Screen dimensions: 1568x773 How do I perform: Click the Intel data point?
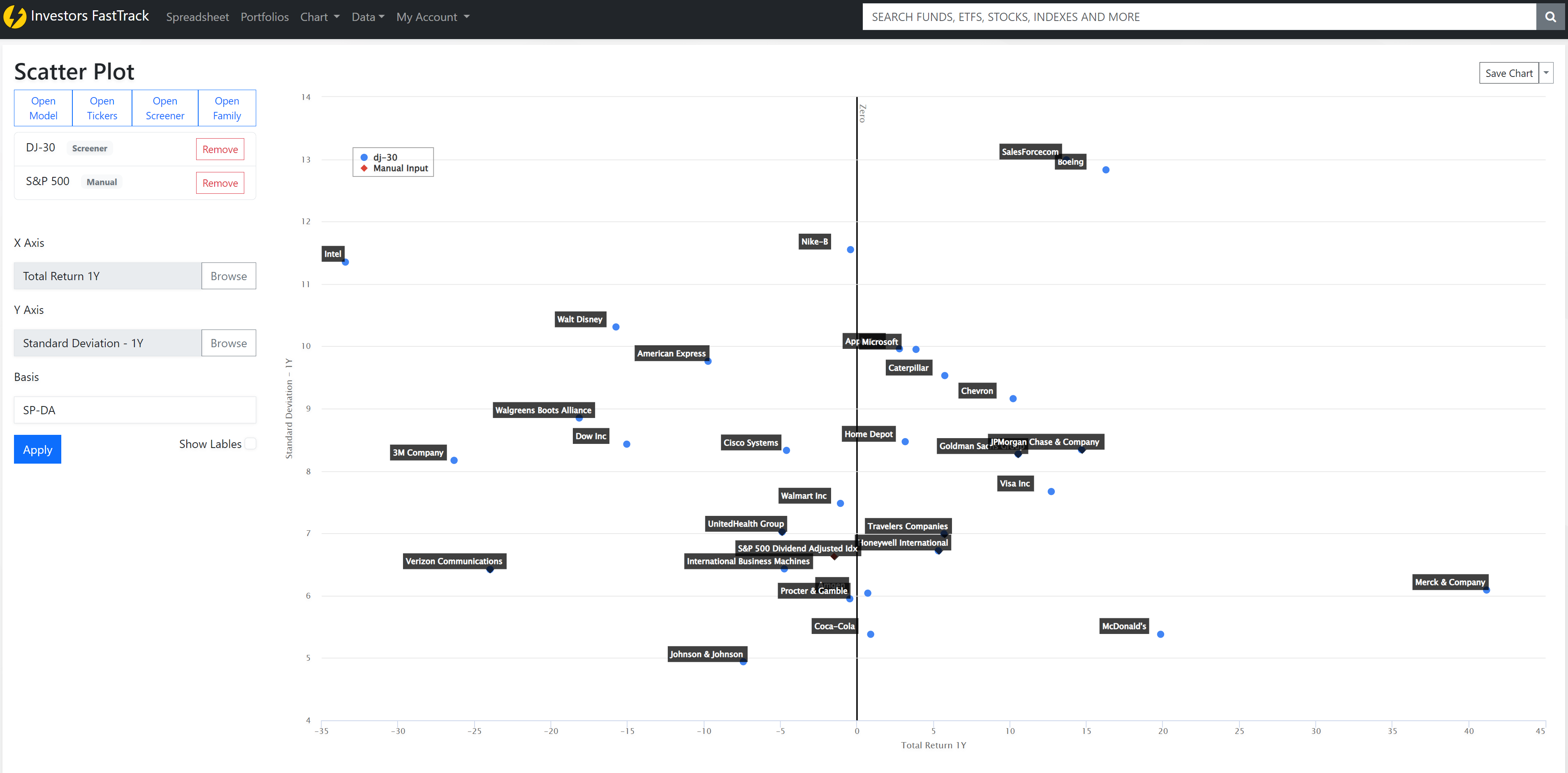pos(345,262)
